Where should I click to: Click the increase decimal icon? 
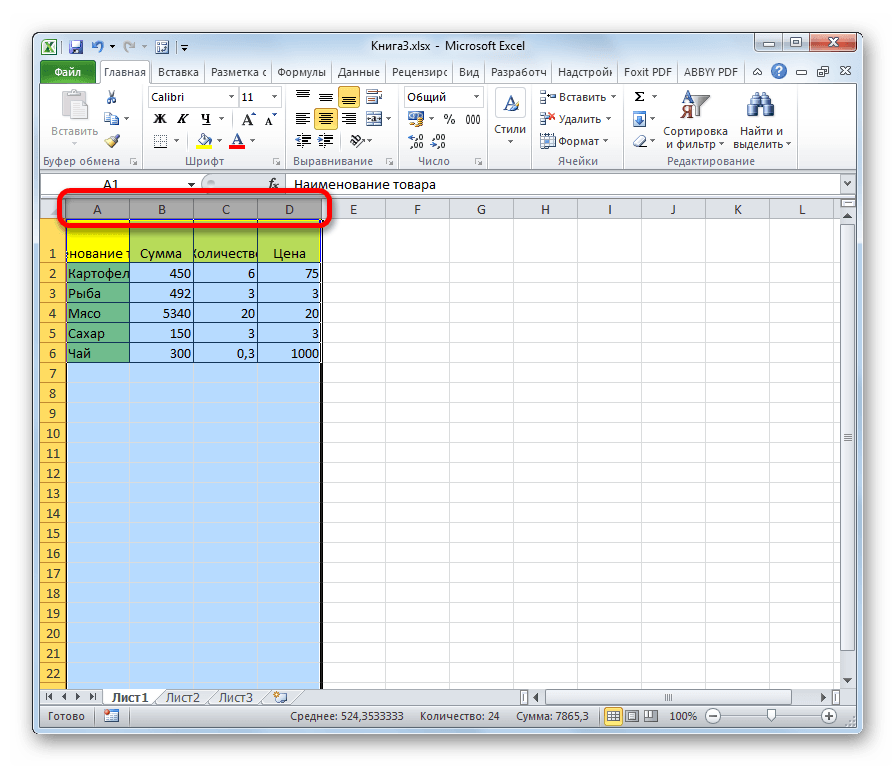click(415, 141)
